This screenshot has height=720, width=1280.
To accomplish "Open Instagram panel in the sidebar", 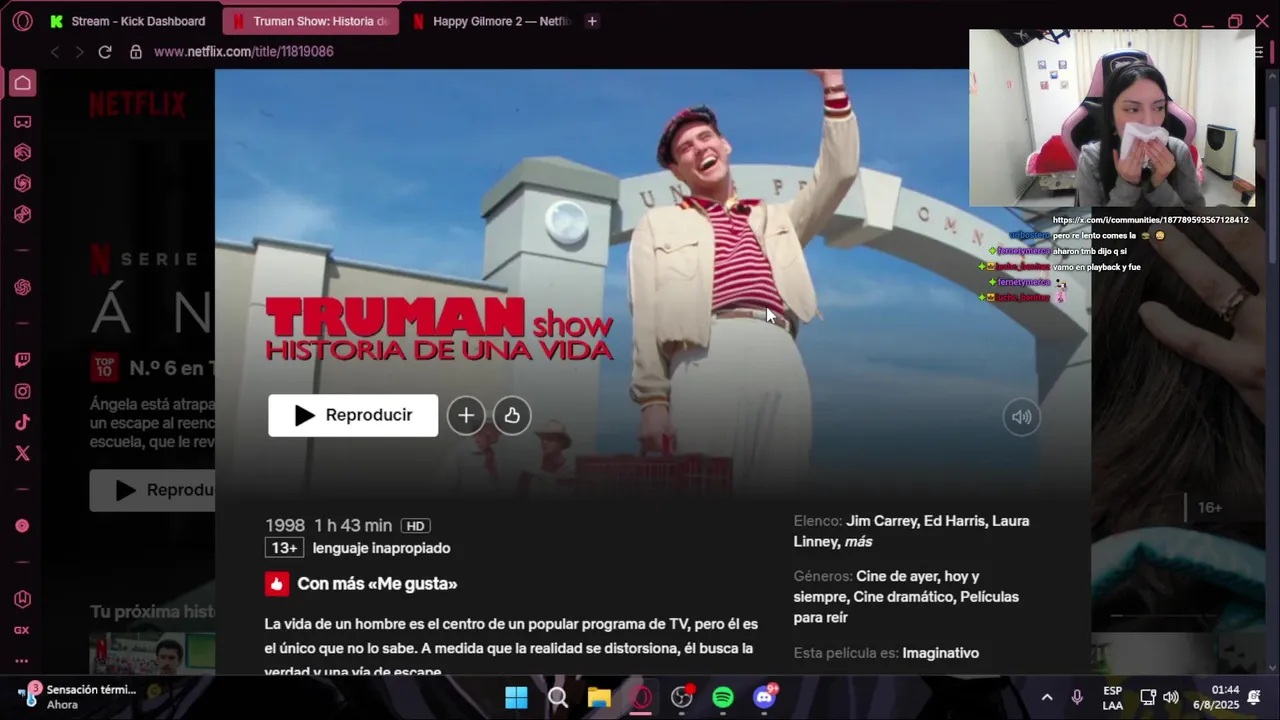I will click(22, 391).
